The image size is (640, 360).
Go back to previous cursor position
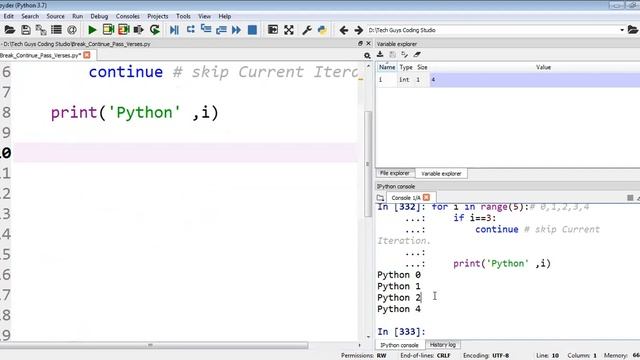(344, 30)
